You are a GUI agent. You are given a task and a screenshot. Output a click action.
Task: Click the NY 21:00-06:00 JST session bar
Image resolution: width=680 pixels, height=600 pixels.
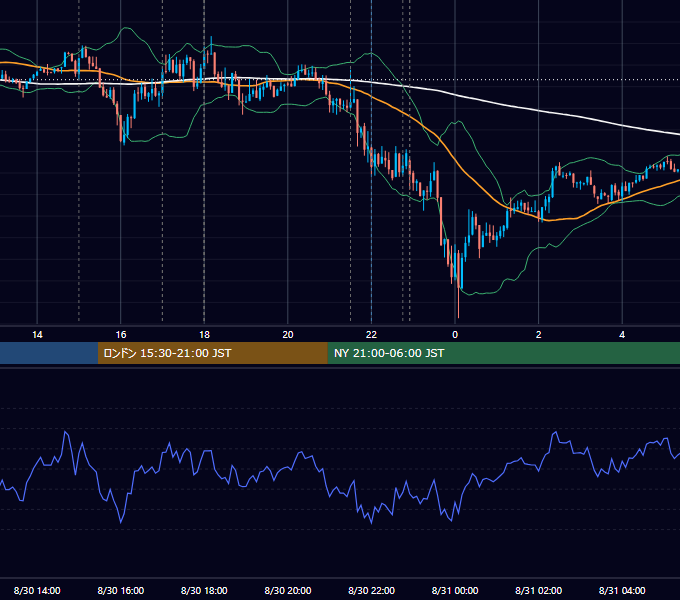tap(503, 353)
